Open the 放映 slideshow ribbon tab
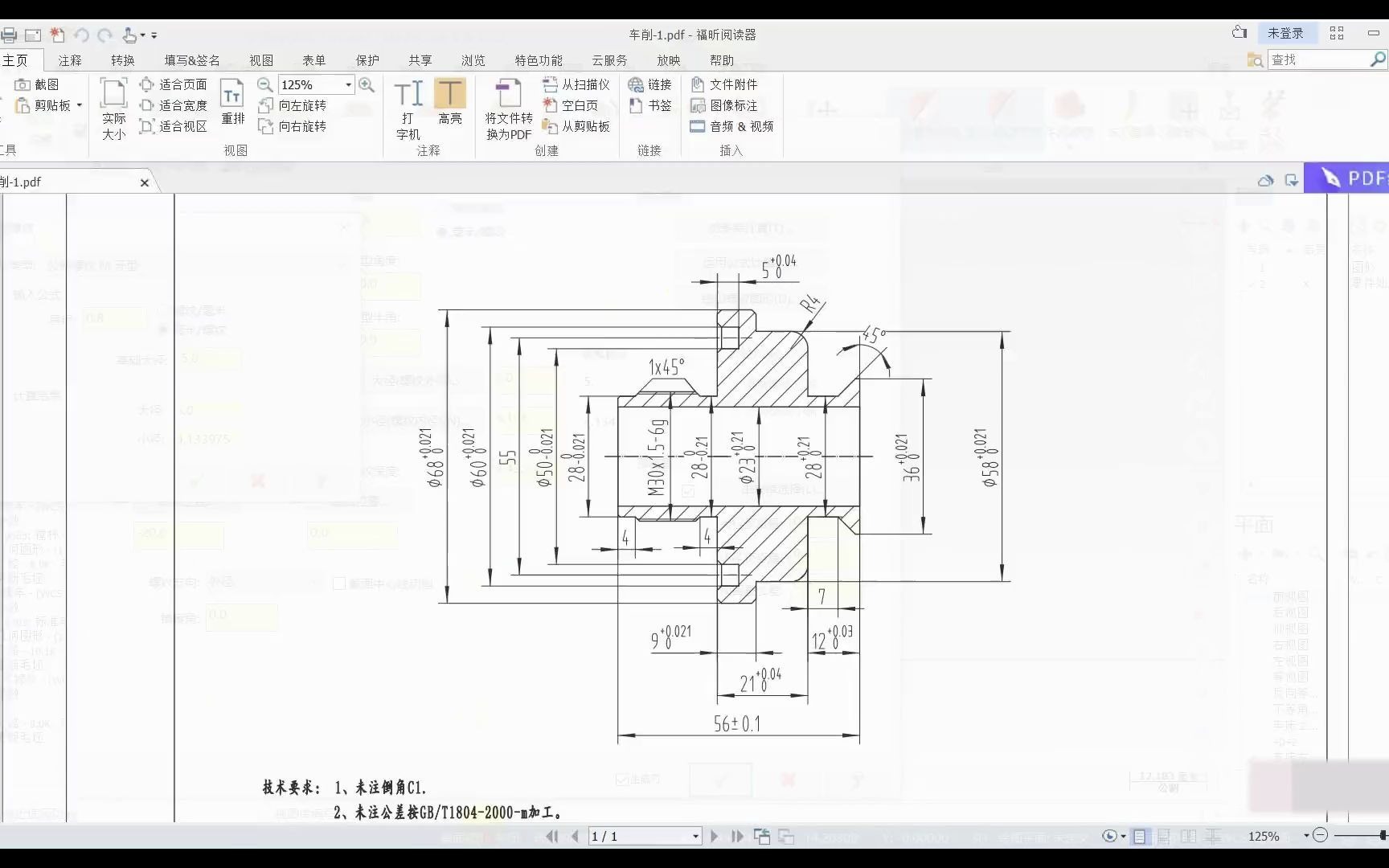1389x868 pixels. pyautogui.click(x=669, y=60)
